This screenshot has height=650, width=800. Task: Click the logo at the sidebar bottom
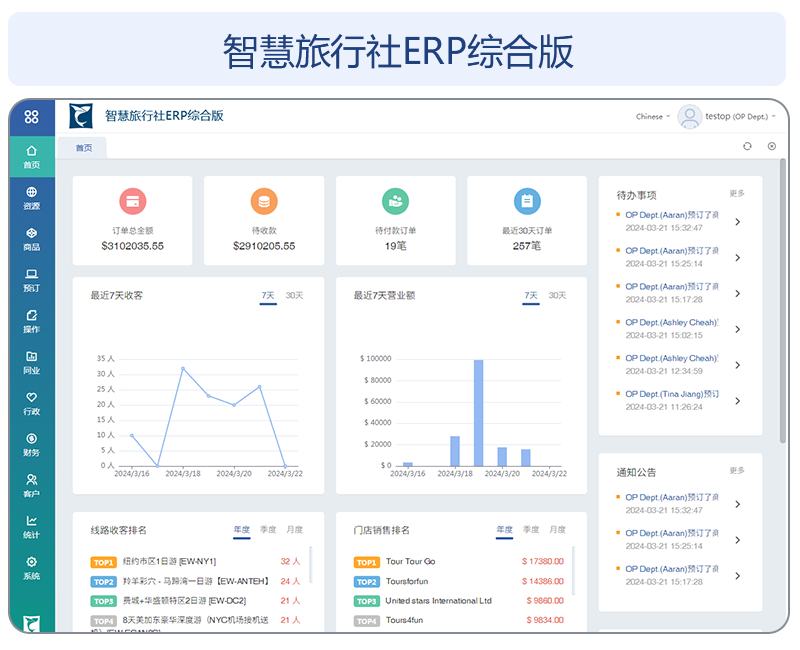click(x=32, y=624)
